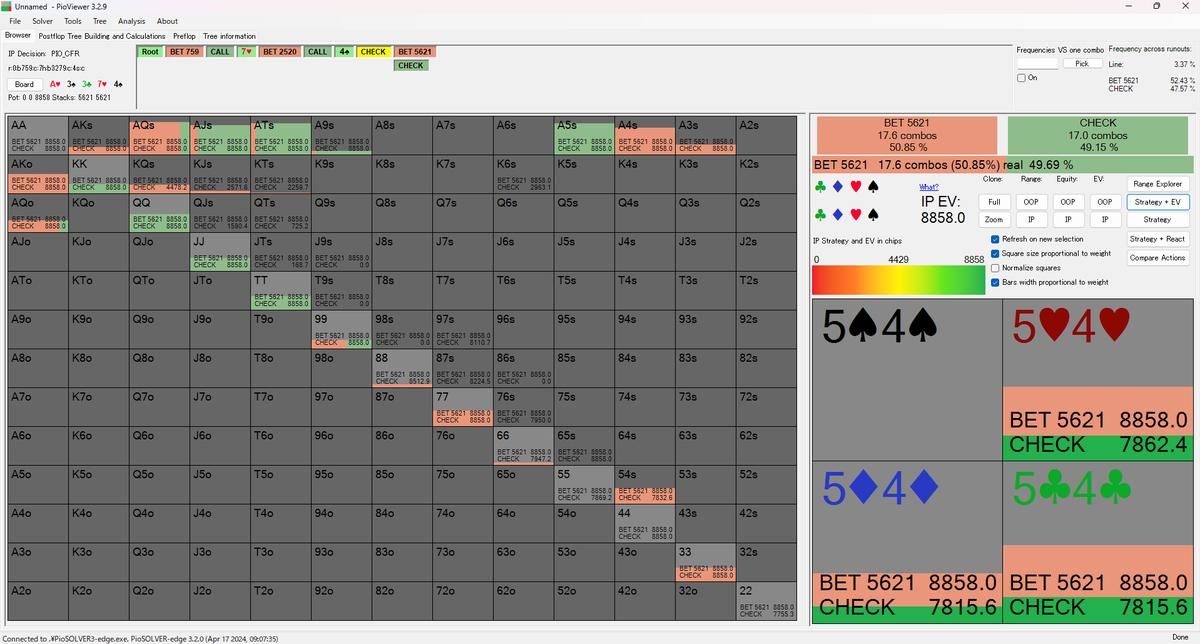
Task: Toggle Bars width proportional to weight
Action: click(994, 282)
